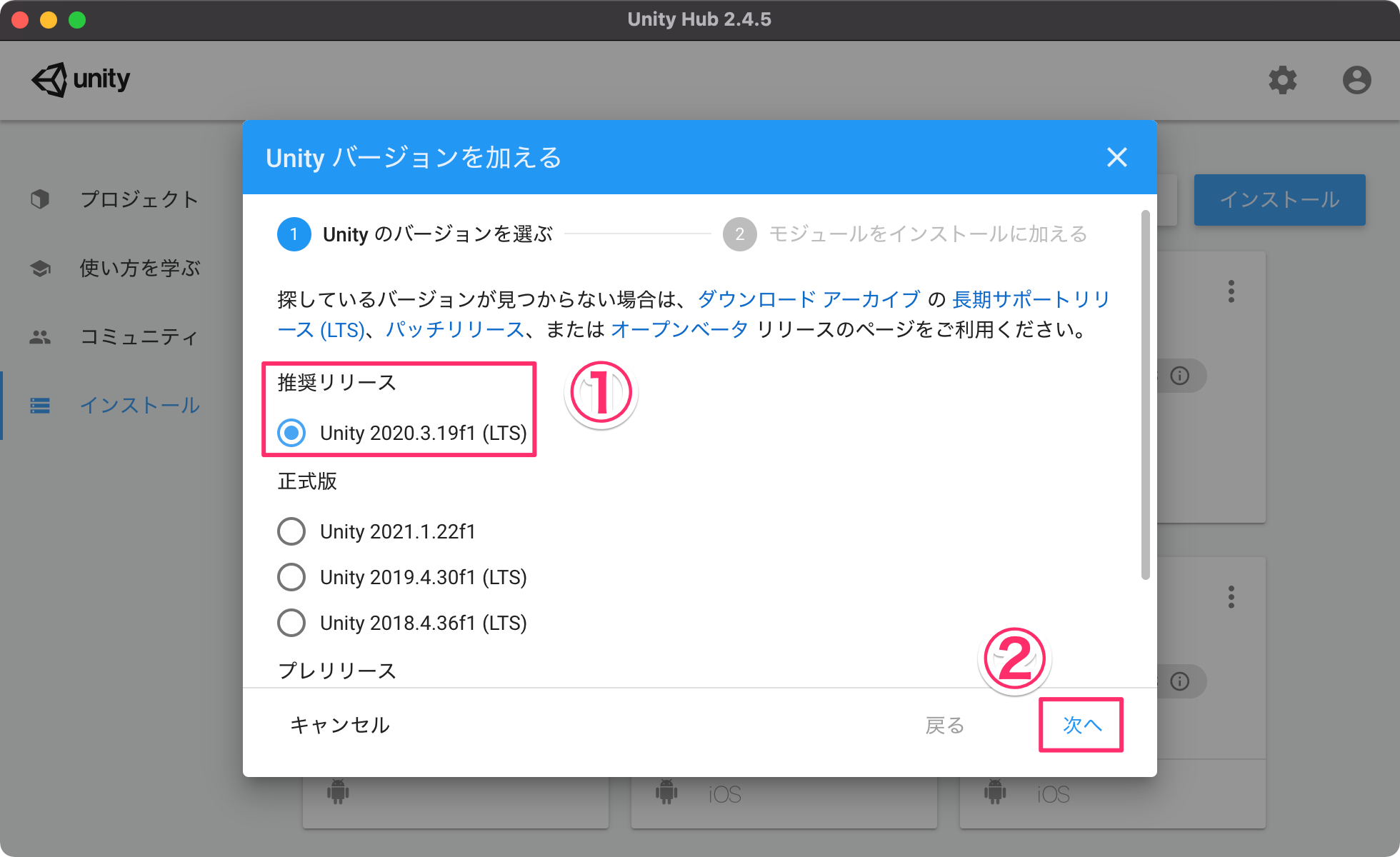Open the three-dot menu on lower install card

point(1231,597)
